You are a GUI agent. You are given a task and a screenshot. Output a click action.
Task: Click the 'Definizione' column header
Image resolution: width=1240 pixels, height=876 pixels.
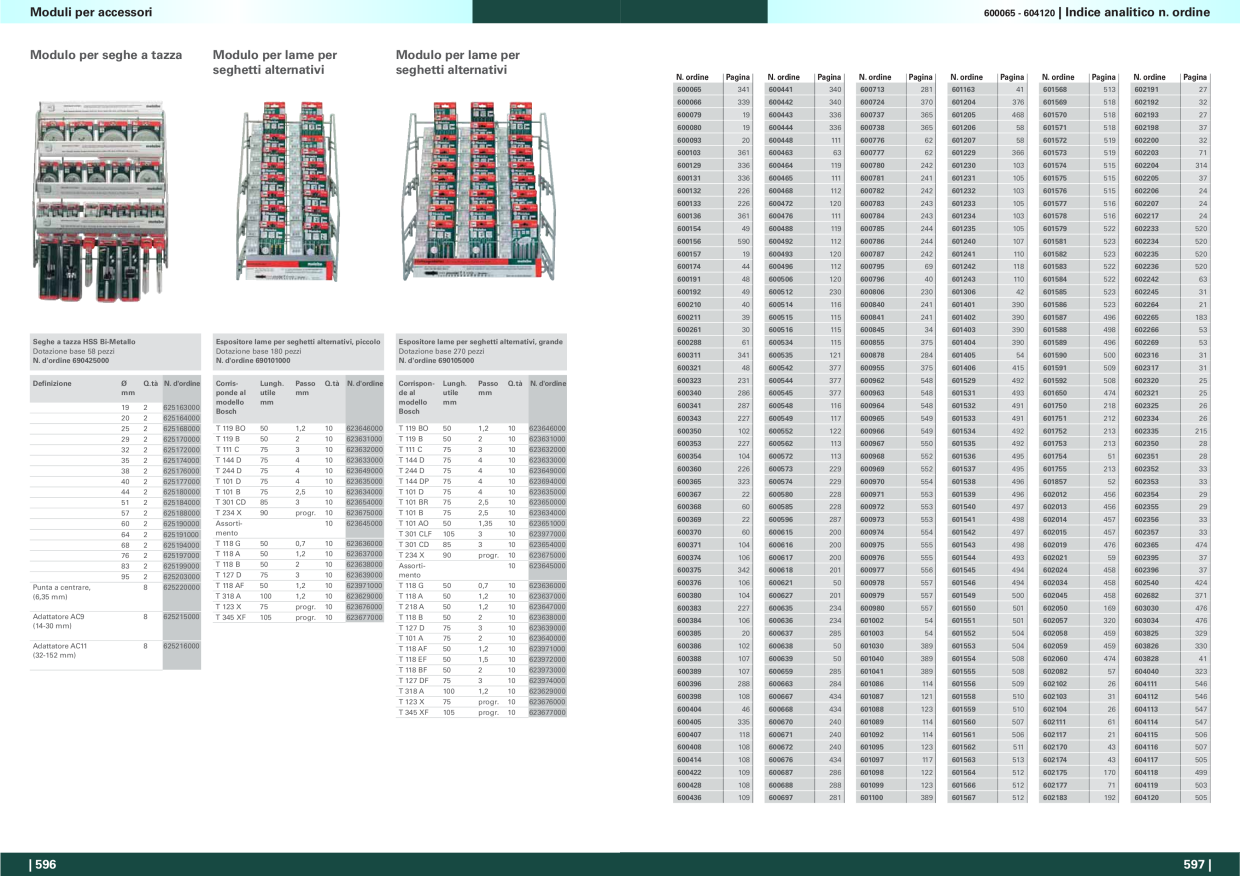click(52, 383)
